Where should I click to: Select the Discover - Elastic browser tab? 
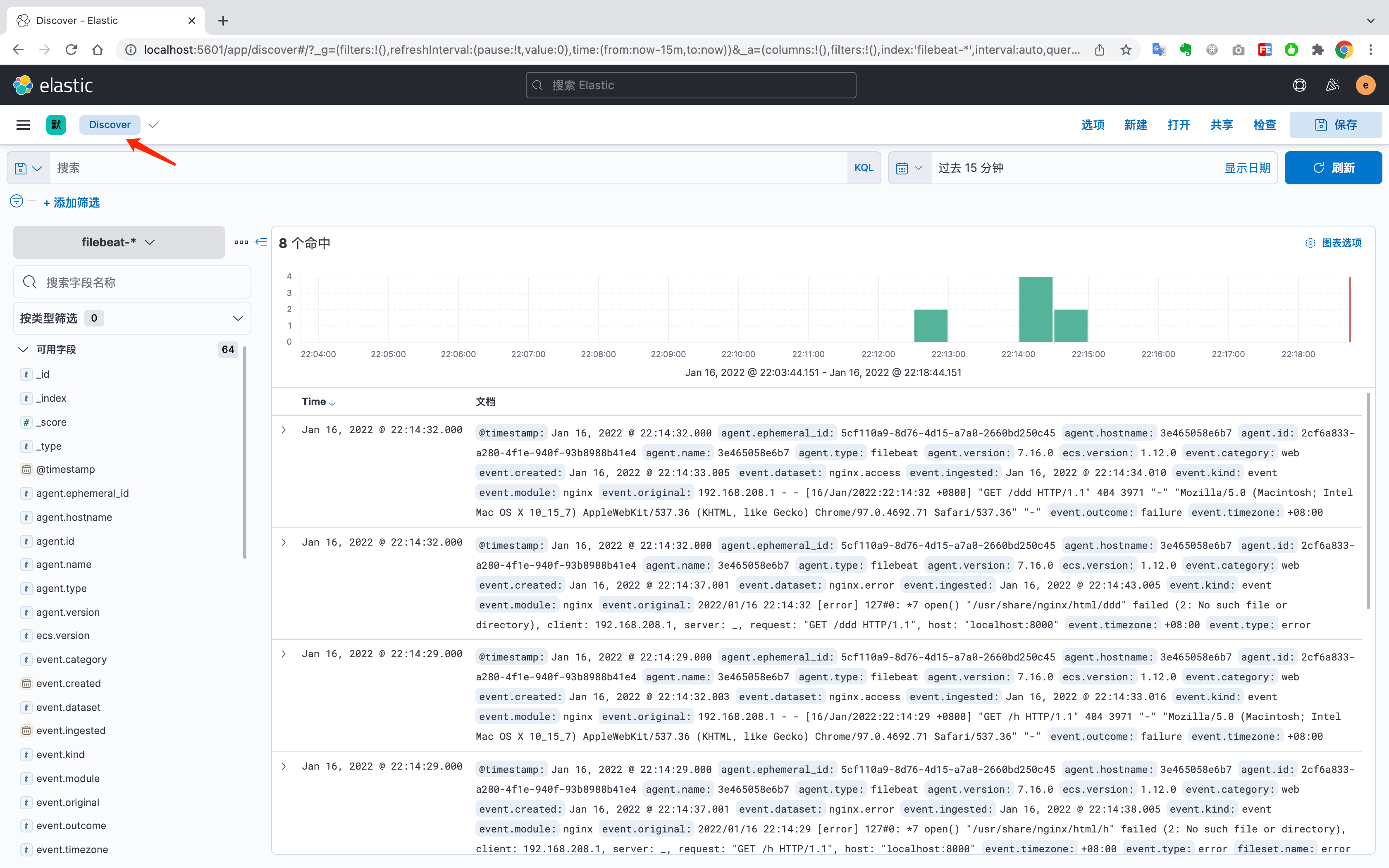106,21
